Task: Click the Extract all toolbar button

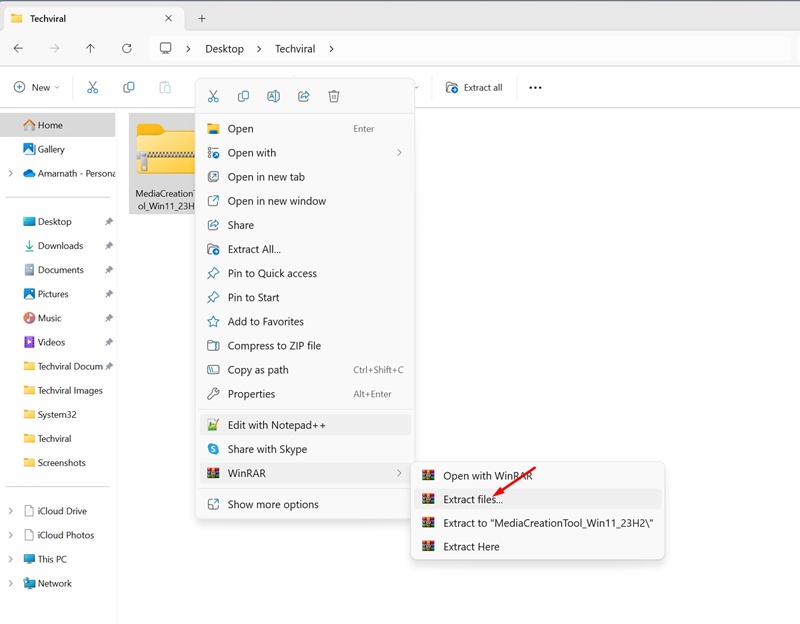Action: (473, 87)
